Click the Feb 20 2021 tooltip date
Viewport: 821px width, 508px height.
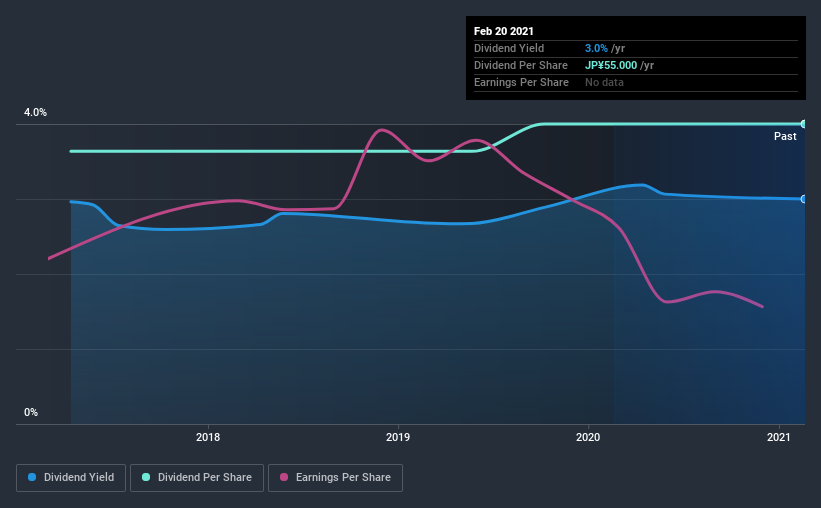pos(504,31)
